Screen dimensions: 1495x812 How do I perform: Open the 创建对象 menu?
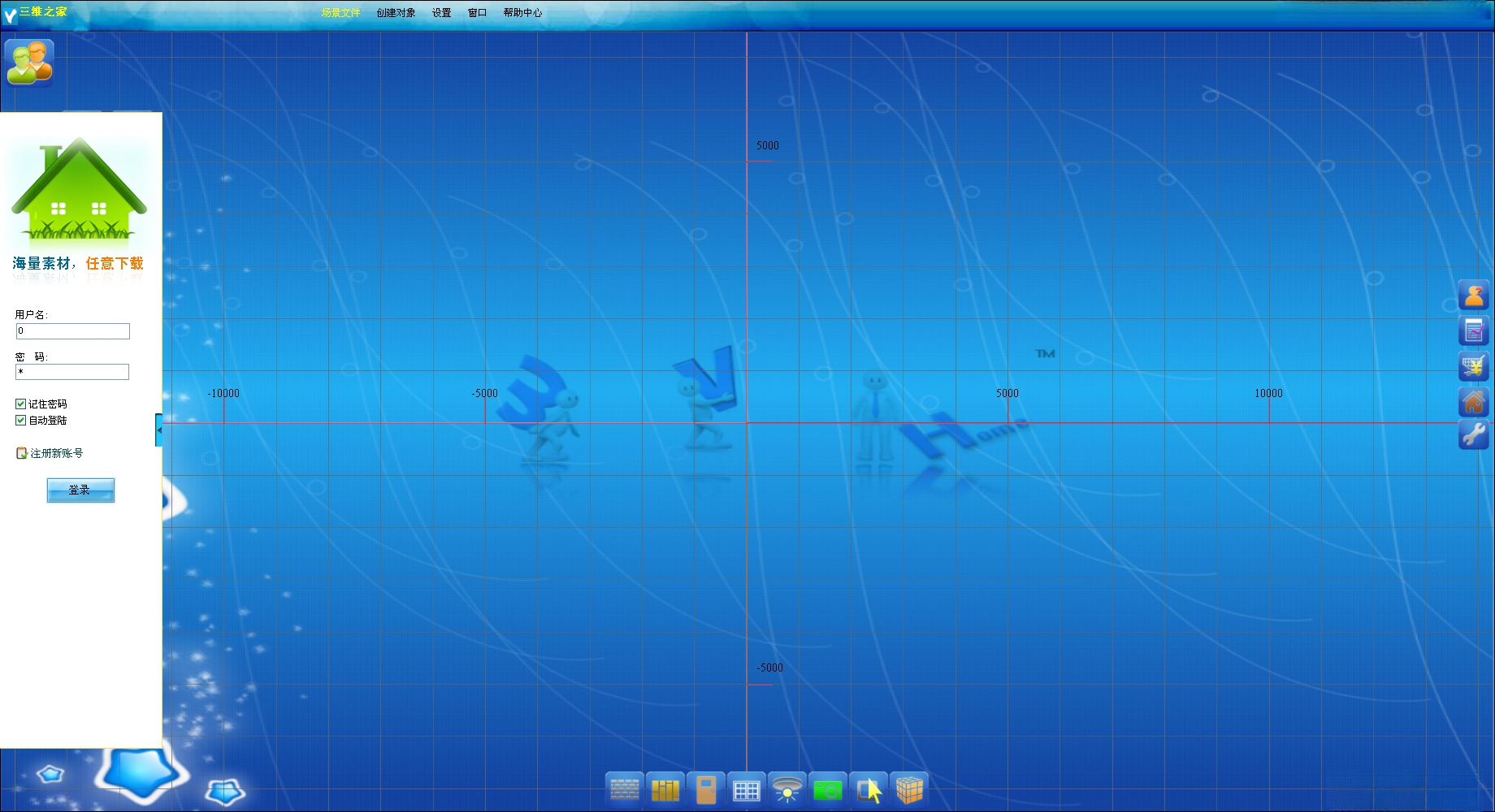[x=396, y=13]
